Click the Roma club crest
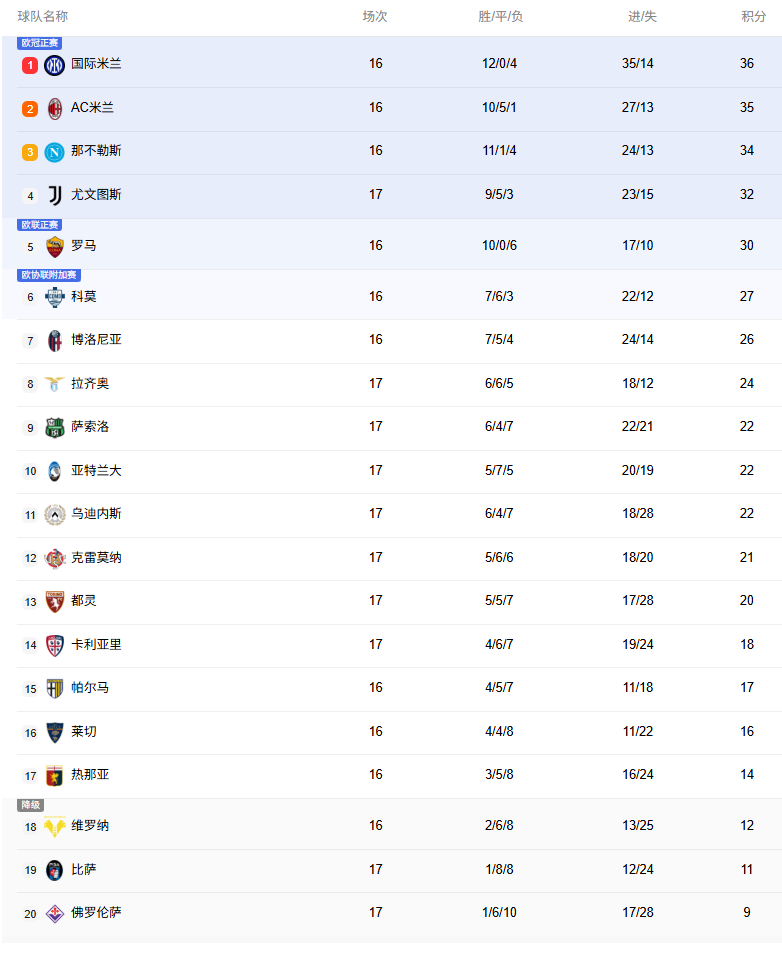The image size is (782, 953). pos(55,247)
